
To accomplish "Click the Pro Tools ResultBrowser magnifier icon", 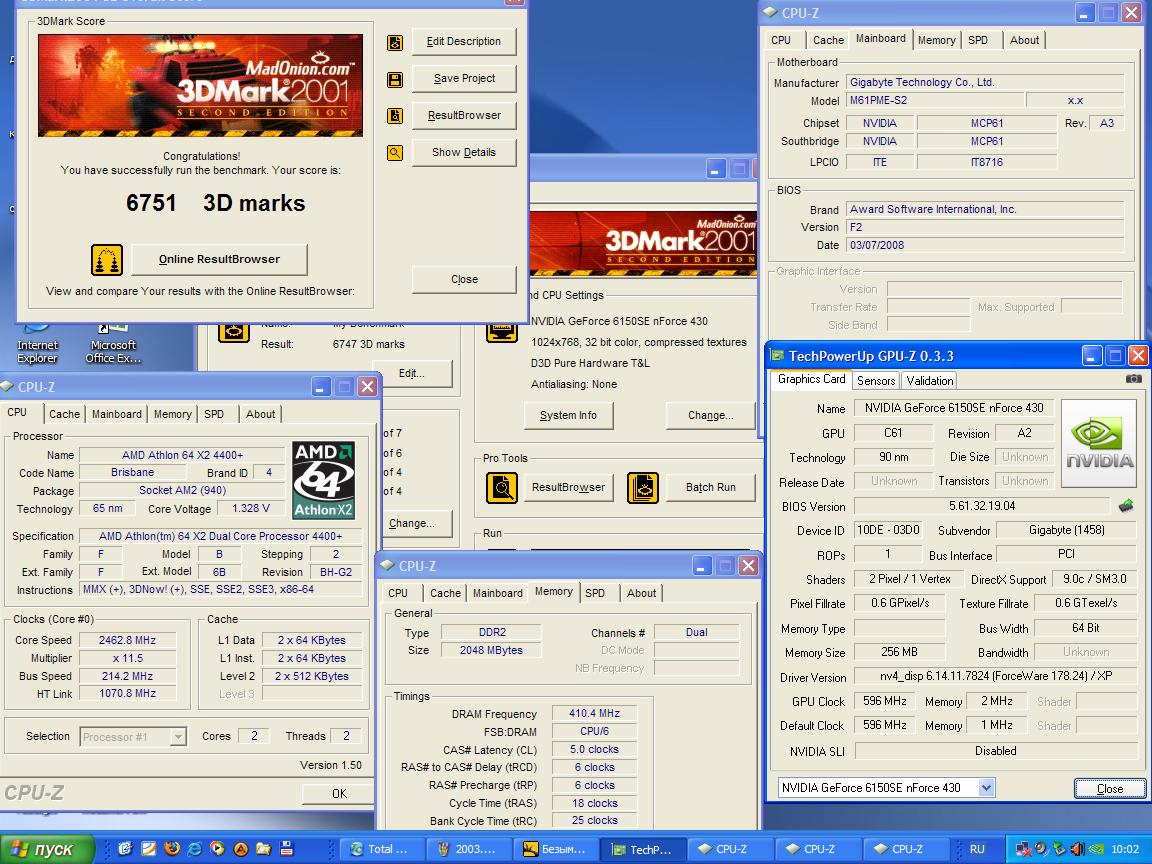I will [x=502, y=488].
